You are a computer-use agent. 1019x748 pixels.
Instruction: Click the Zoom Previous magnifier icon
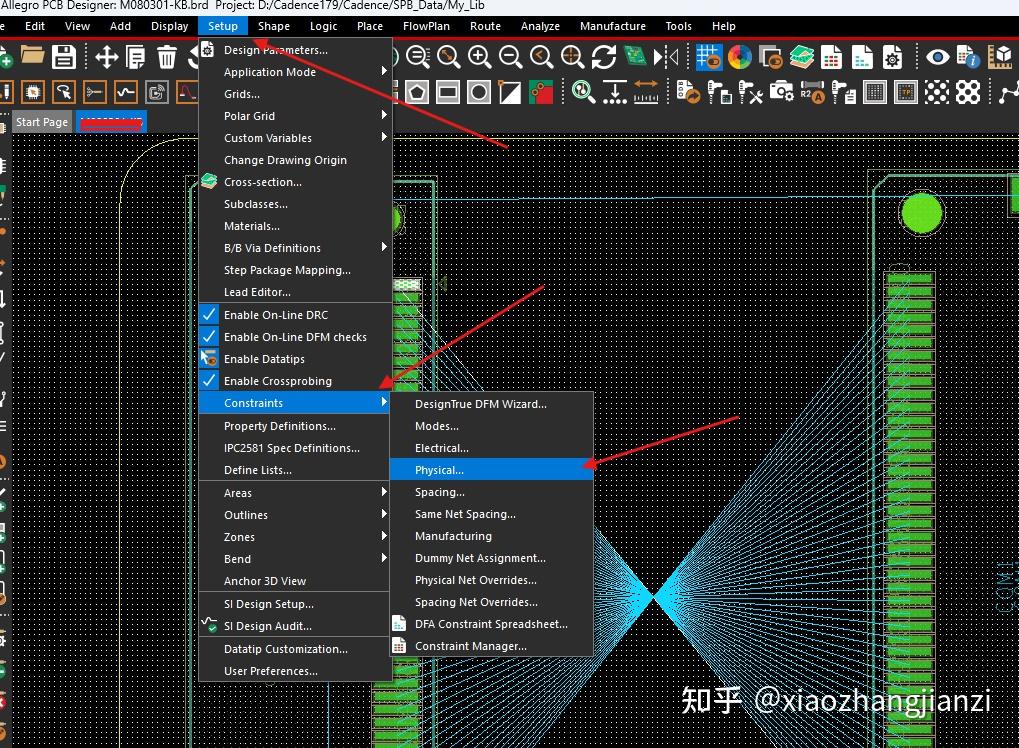click(541, 57)
